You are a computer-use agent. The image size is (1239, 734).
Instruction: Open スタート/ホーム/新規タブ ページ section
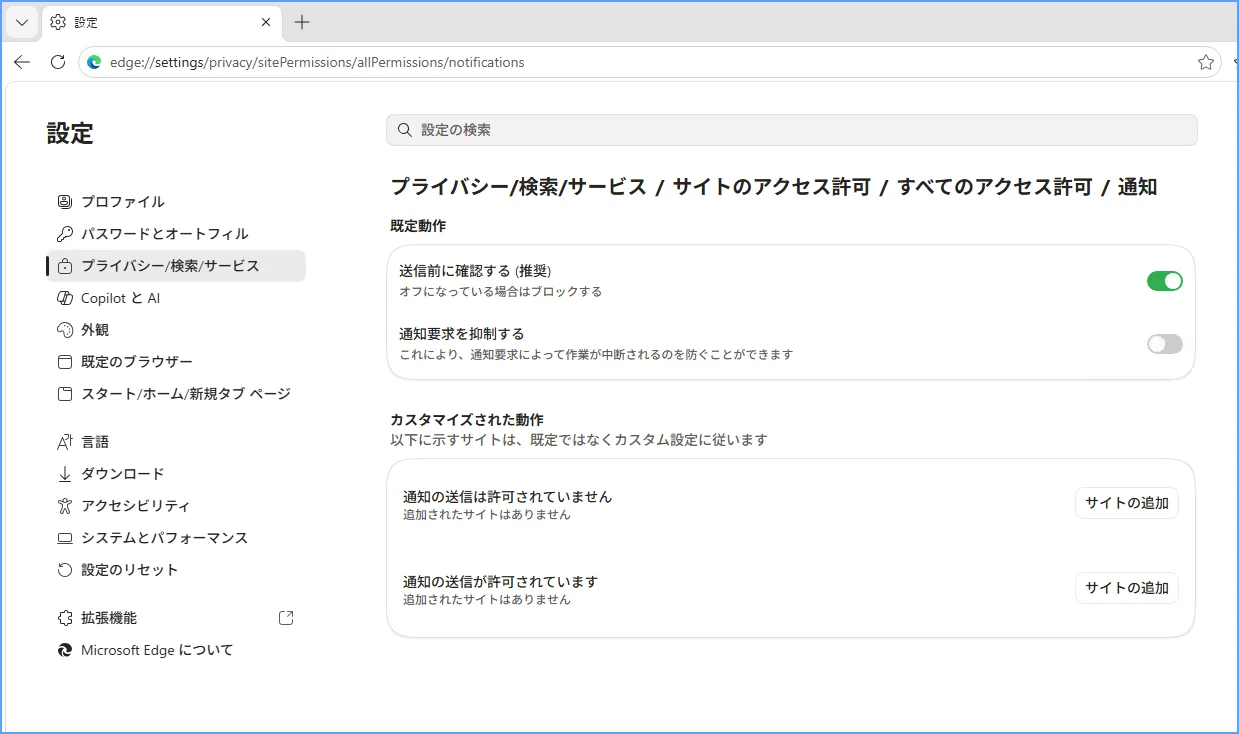tap(176, 394)
